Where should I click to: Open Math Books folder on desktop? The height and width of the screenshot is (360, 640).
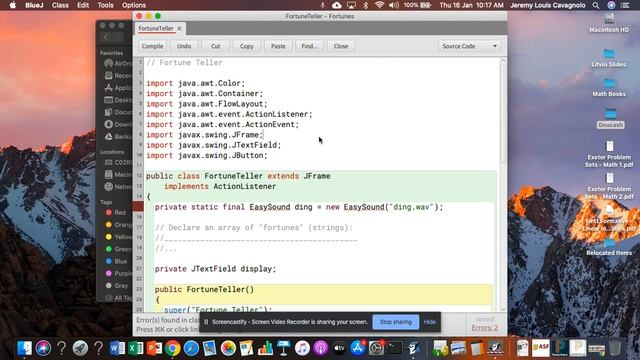(609, 87)
